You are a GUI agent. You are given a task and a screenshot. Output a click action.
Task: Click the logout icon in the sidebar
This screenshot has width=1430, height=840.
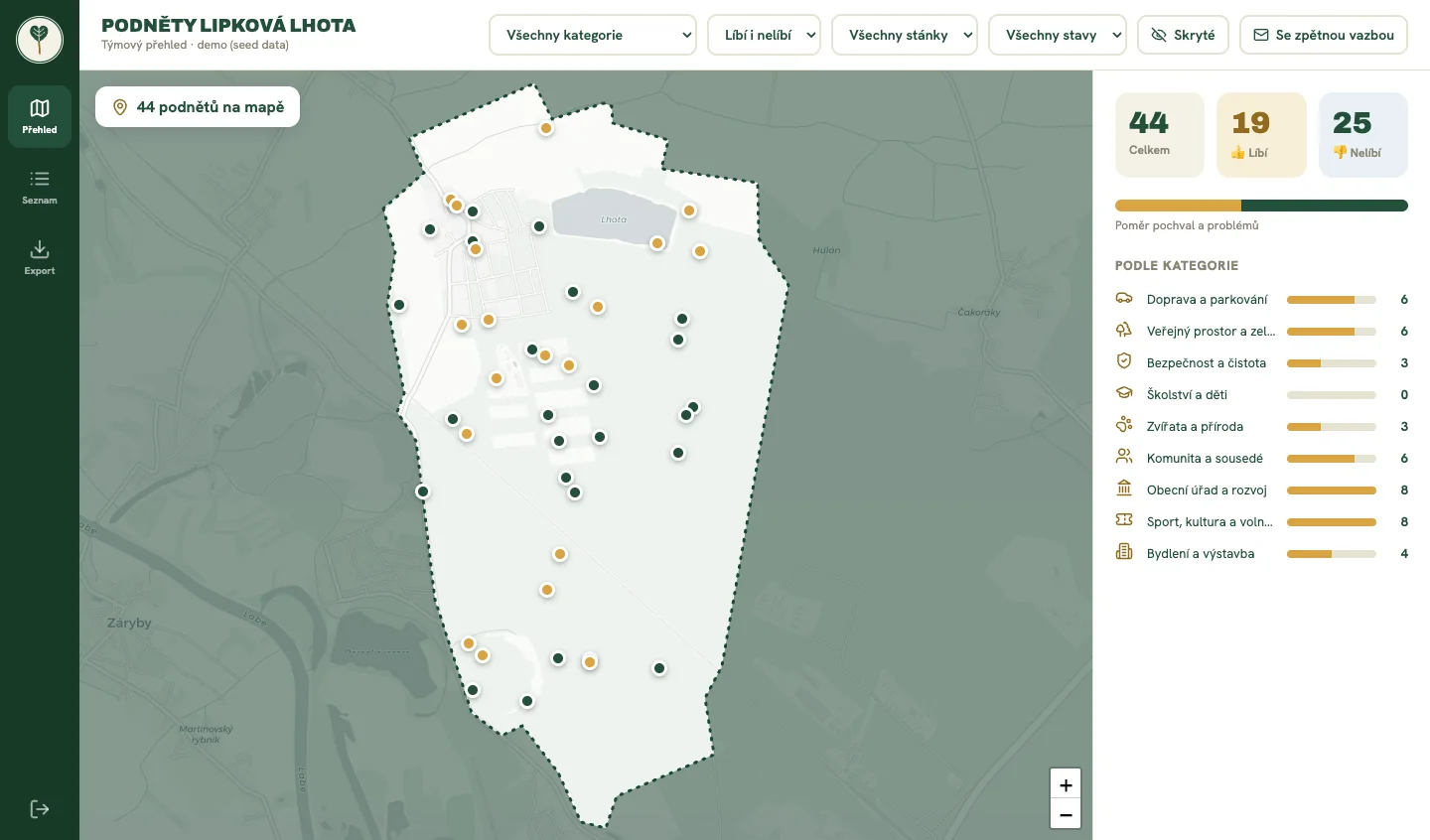[x=40, y=809]
